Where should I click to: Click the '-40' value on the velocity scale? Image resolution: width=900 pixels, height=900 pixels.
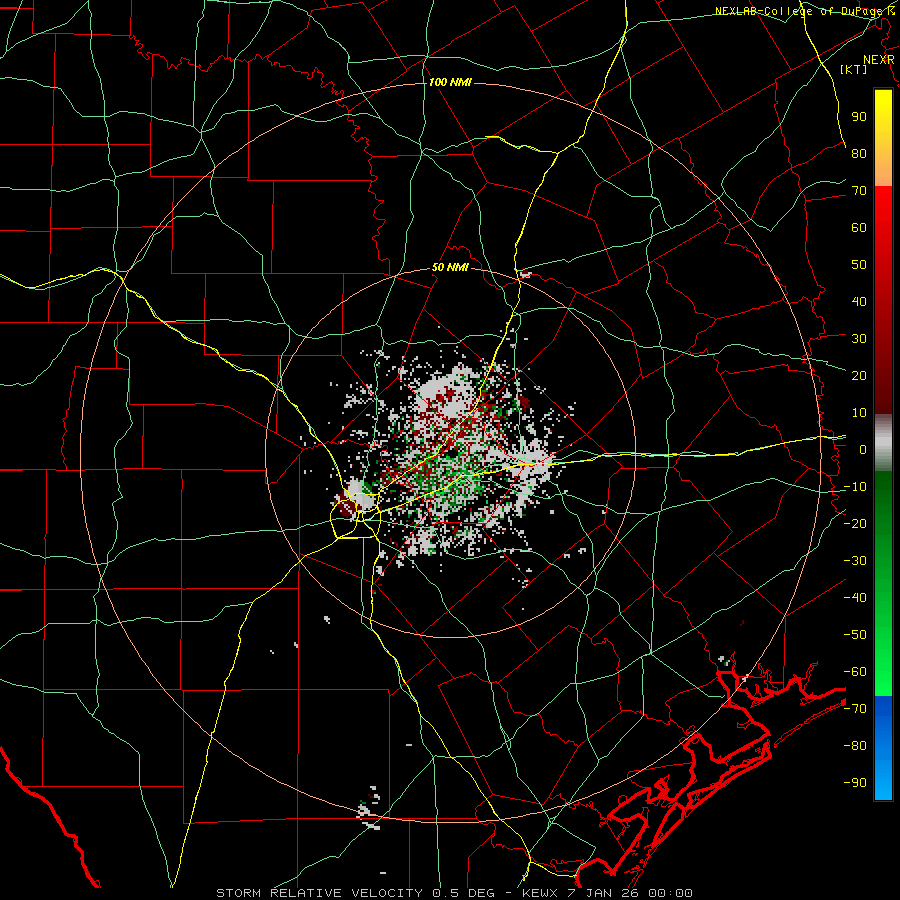[855, 598]
